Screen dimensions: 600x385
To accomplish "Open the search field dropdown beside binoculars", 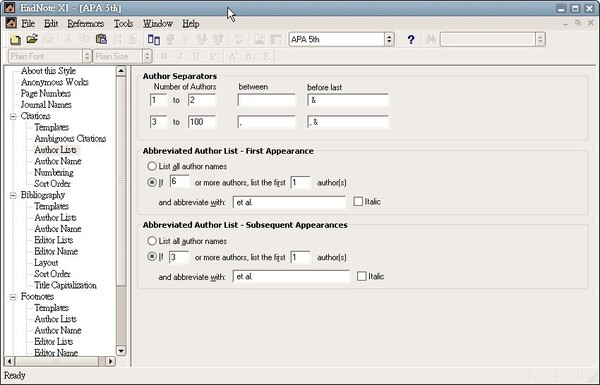I will (x=540, y=39).
